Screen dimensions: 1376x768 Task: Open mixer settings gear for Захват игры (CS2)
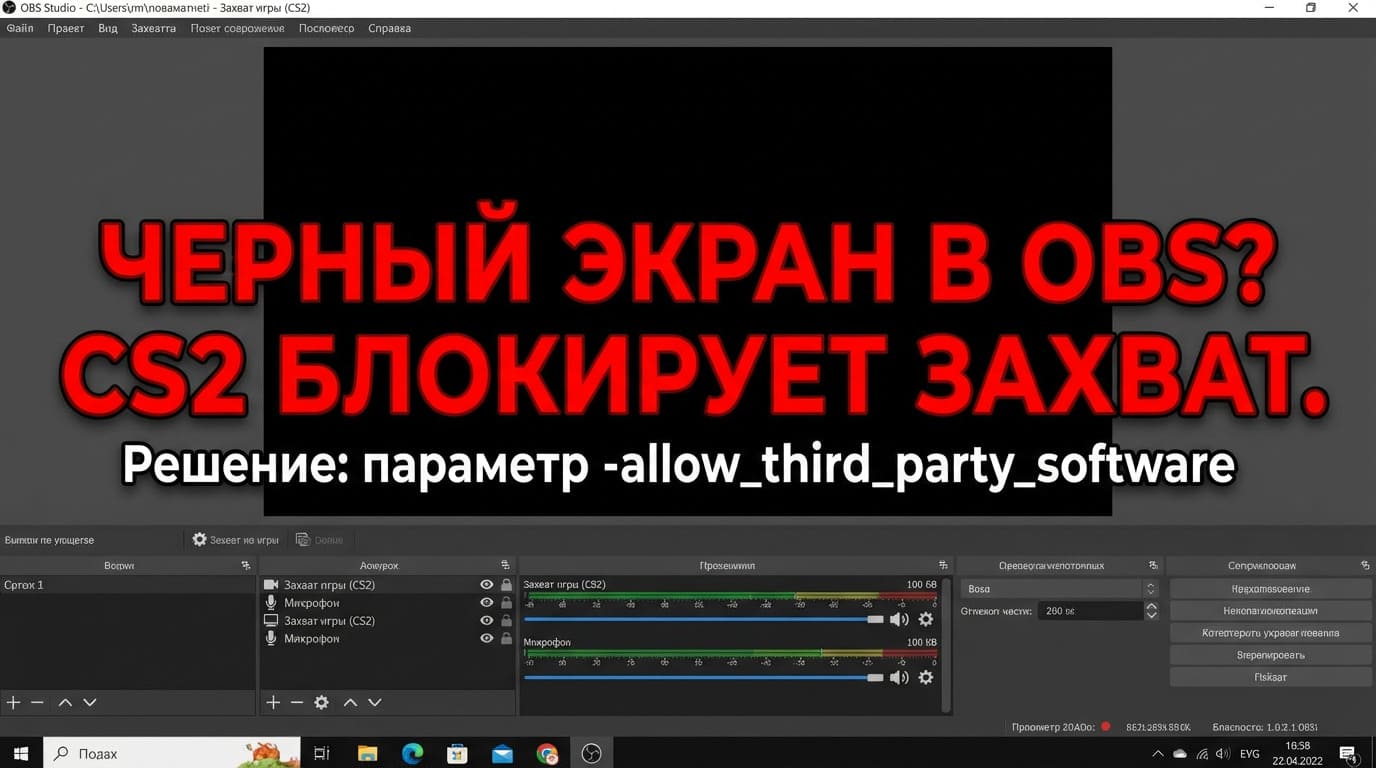pos(925,620)
